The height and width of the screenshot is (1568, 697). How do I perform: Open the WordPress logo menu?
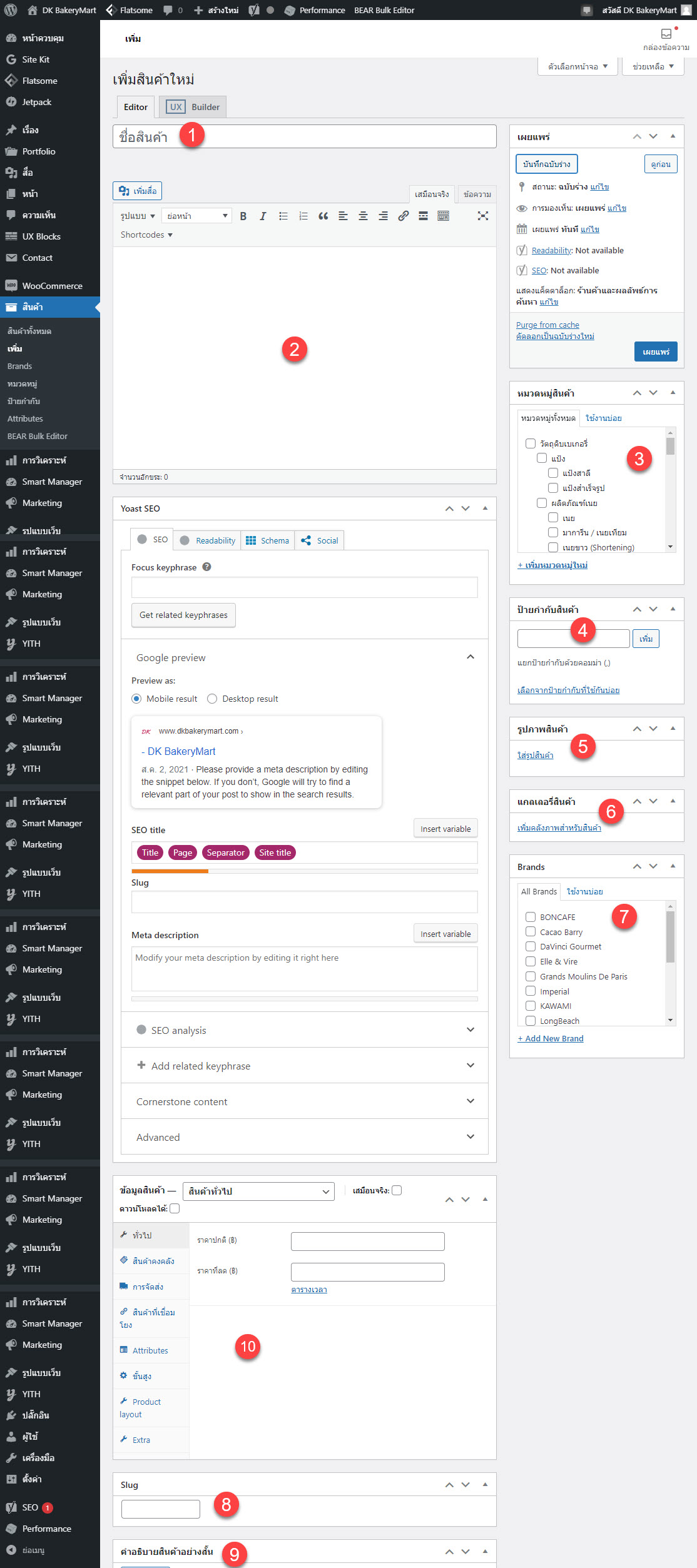[x=11, y=10]
